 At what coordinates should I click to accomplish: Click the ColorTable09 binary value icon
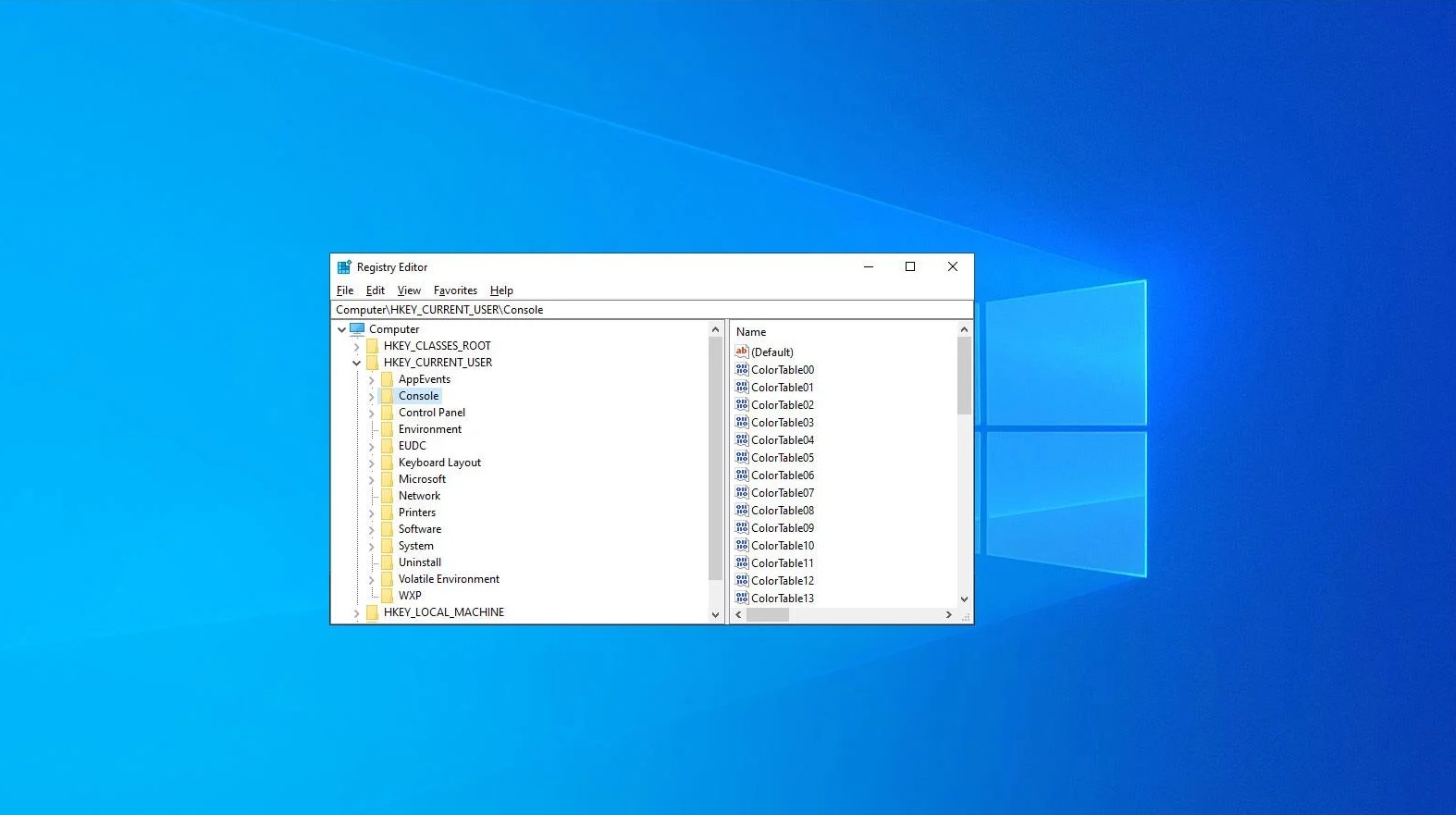(741, 527)
